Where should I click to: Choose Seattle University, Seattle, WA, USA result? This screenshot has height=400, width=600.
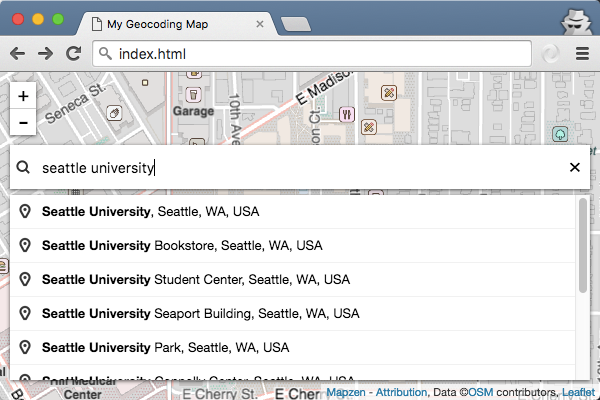click(x=293, y=212)
